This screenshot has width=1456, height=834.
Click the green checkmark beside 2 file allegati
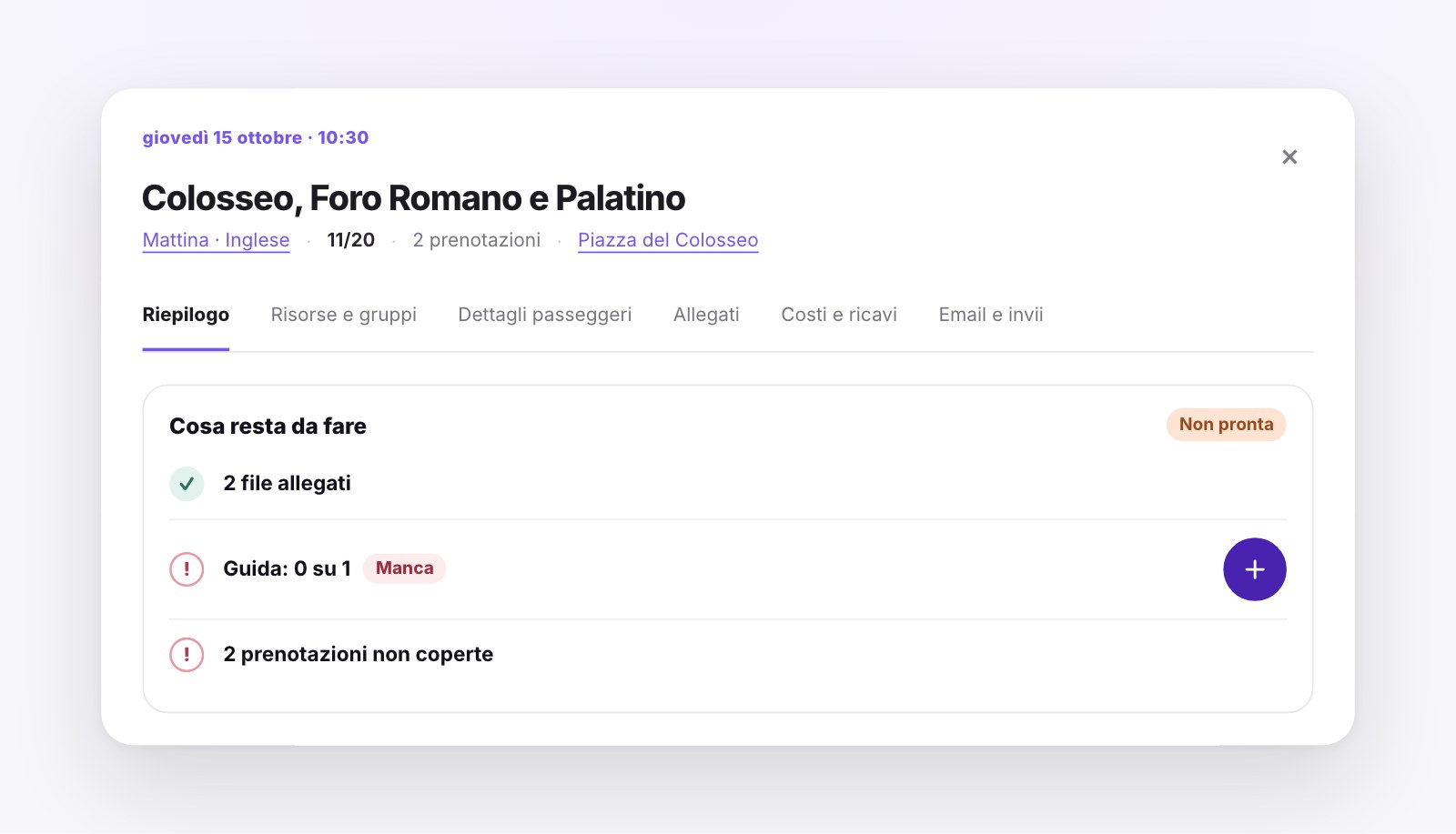point(187,484)
